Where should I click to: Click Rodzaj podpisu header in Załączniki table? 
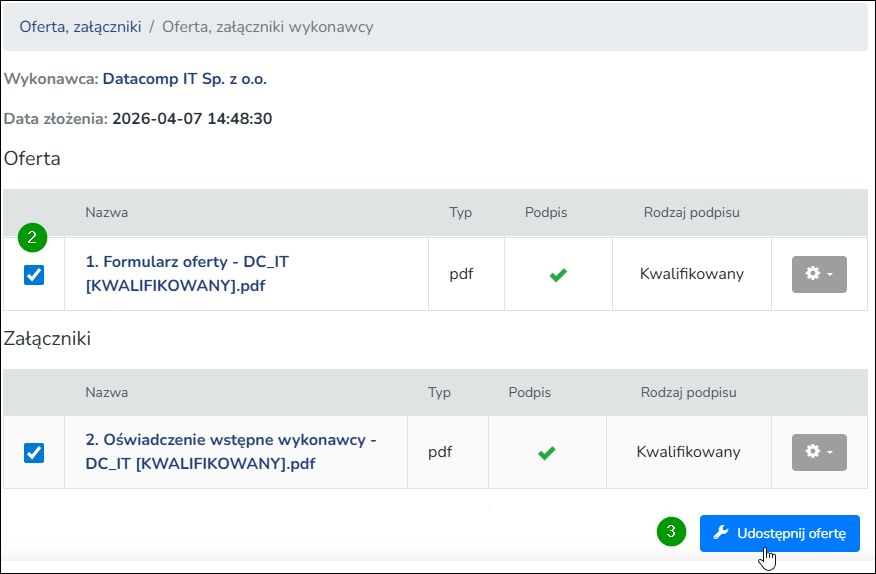688,392
